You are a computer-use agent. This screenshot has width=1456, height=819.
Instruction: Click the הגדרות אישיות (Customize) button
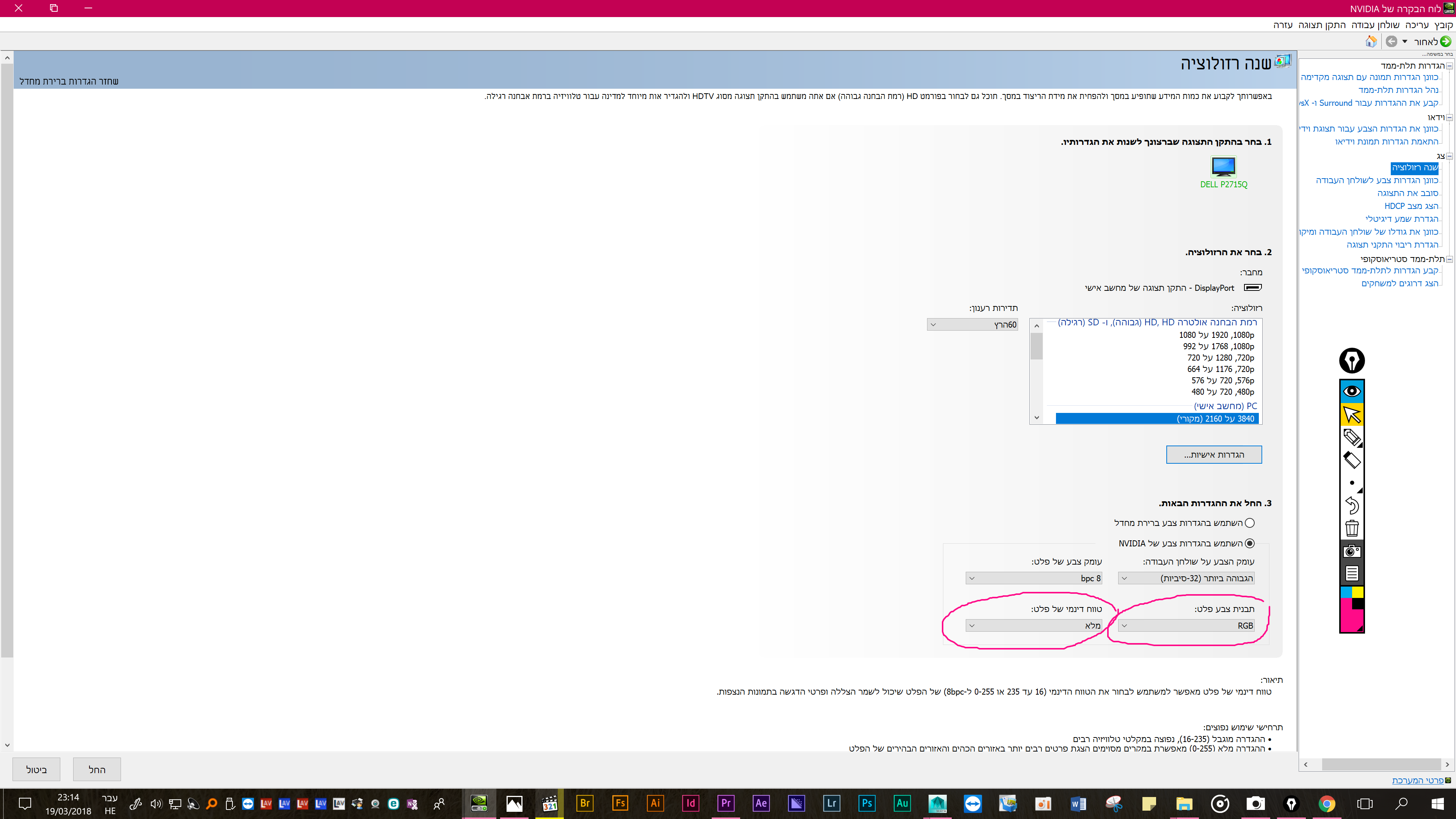pos(1213,455)
